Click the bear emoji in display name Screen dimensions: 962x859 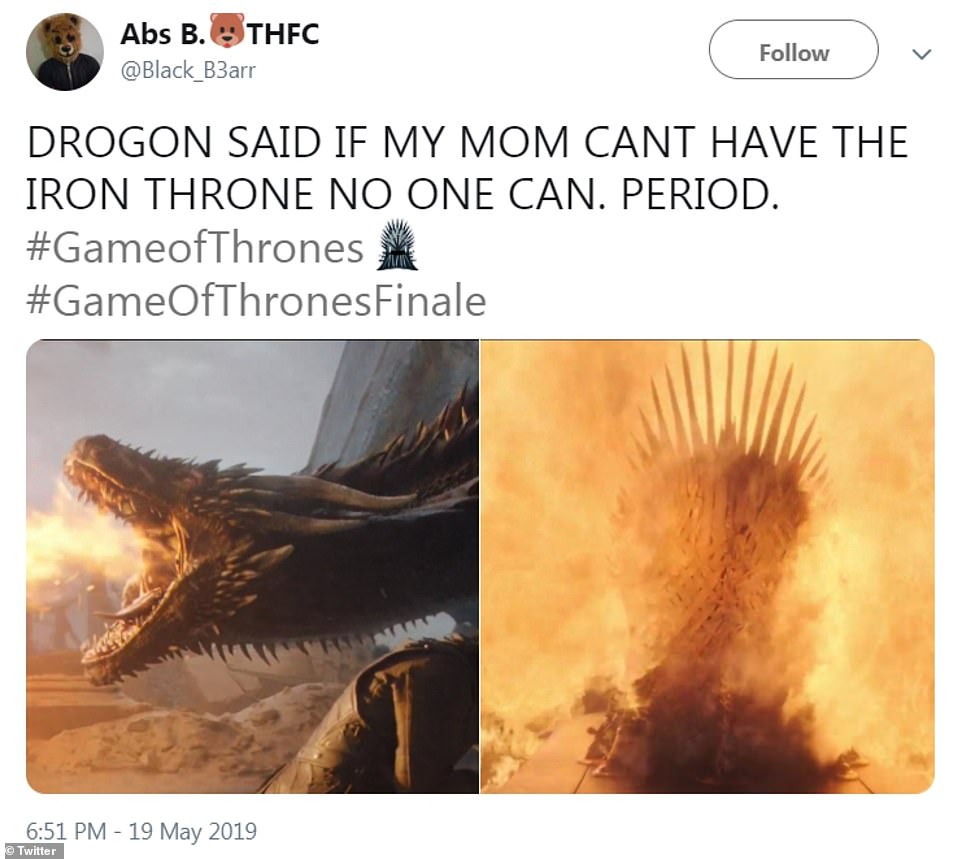click(x=227, y=31)
